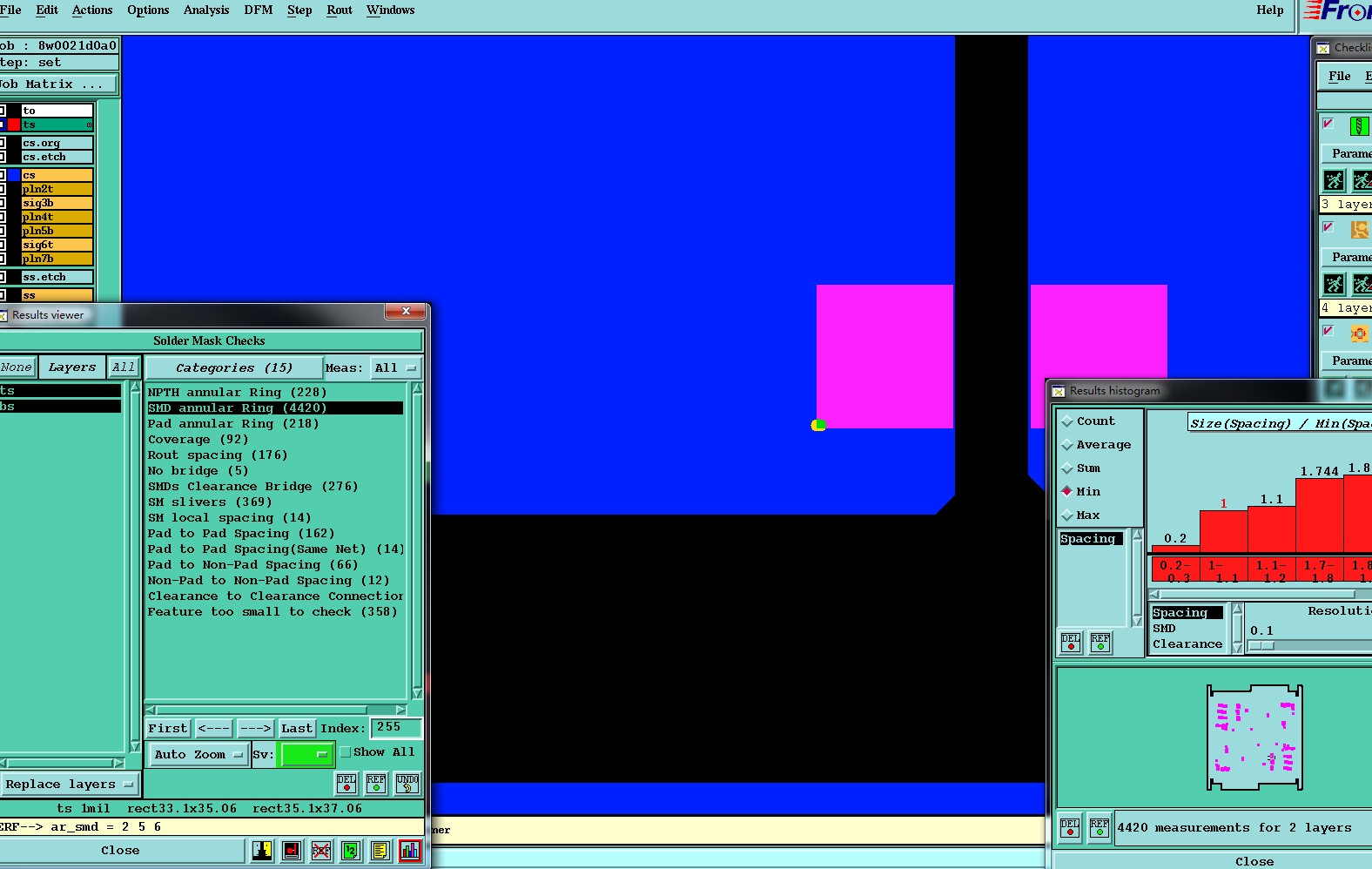This screenshot has width=1372, height=869.
Task: Click the Categories (15) button
Action: (233, 368)
